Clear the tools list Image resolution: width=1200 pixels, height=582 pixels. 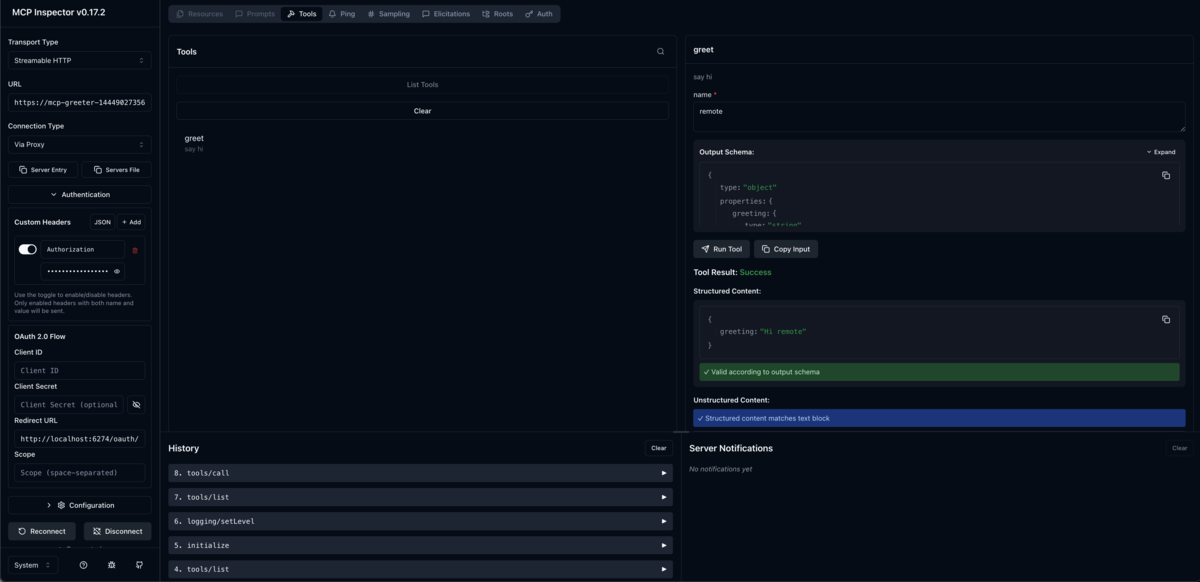pos(422,111)
